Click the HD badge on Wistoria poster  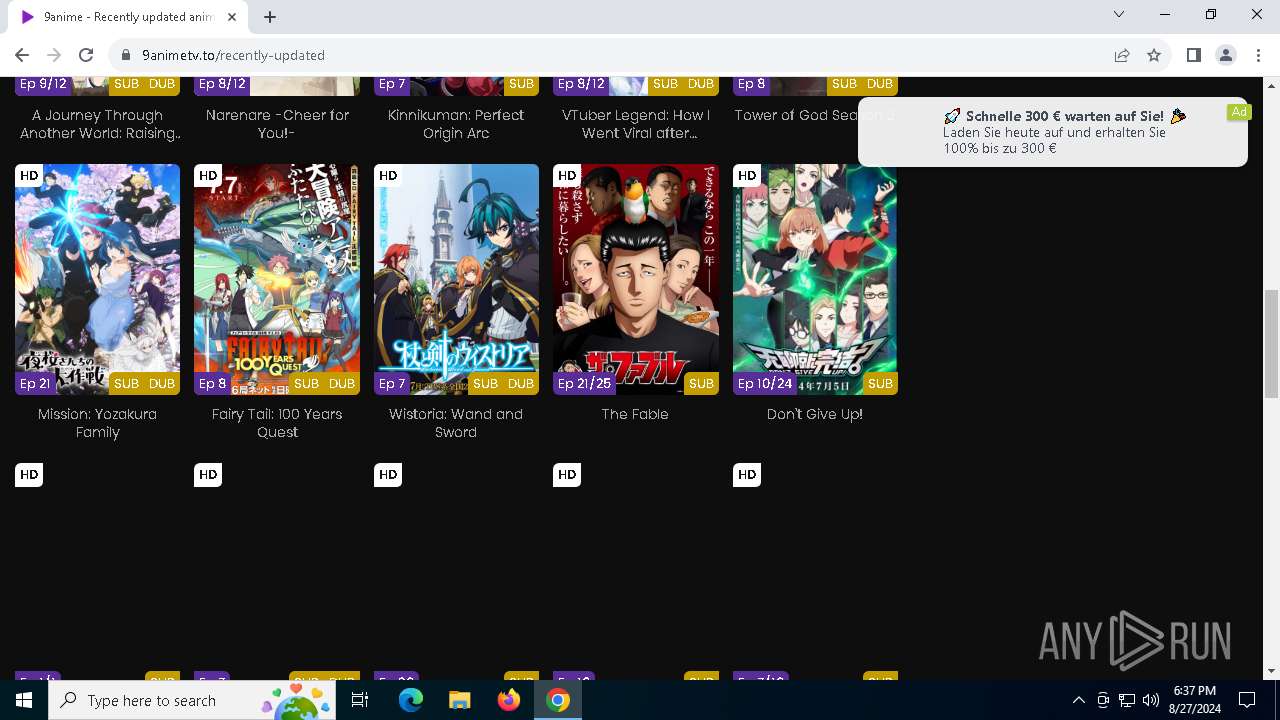(388, 176)
